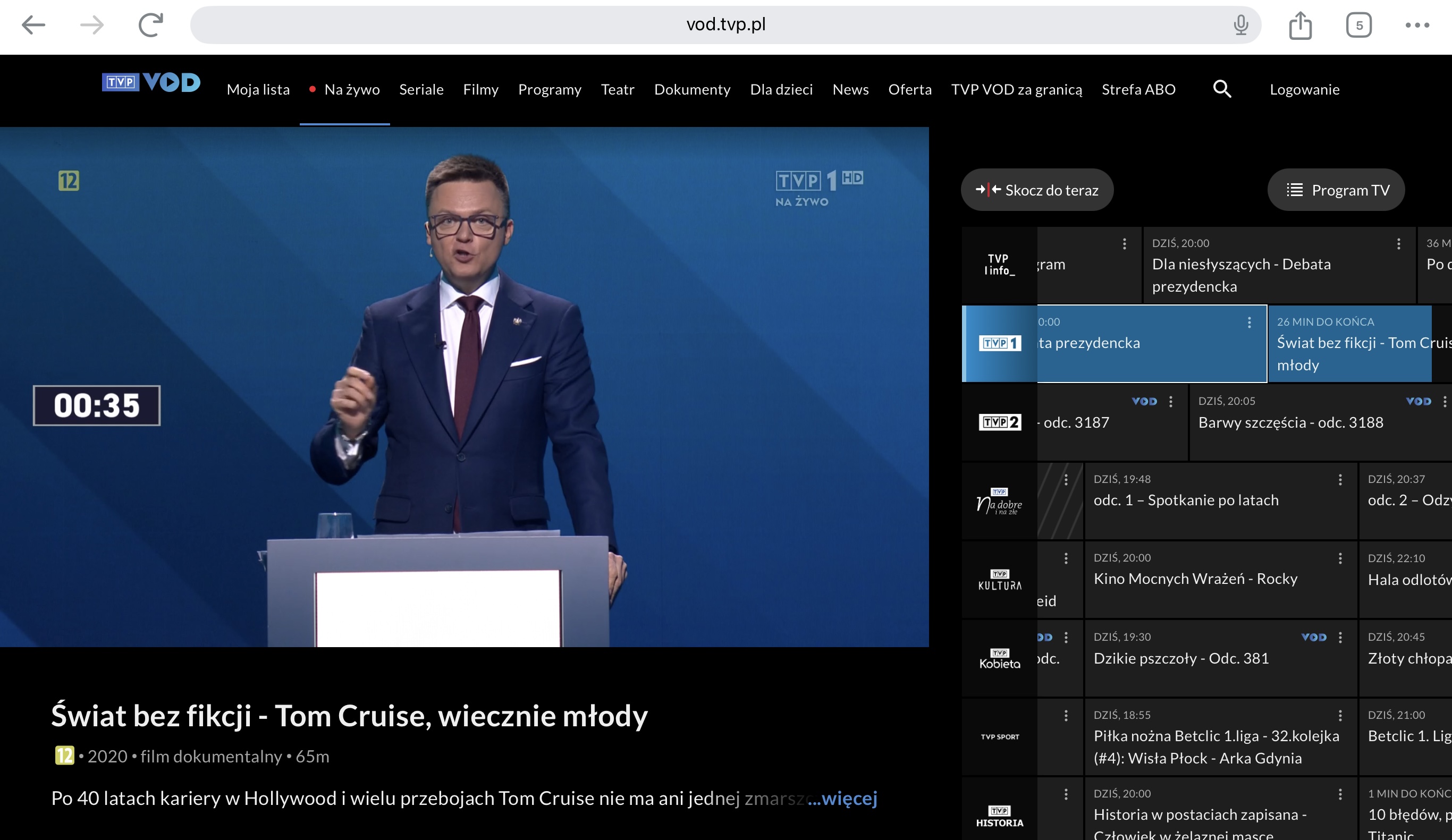Select the TVP 1 channel logo
Image resolution: width=1452 pixels, height=840 pixels.
click(x=999, y=343)
